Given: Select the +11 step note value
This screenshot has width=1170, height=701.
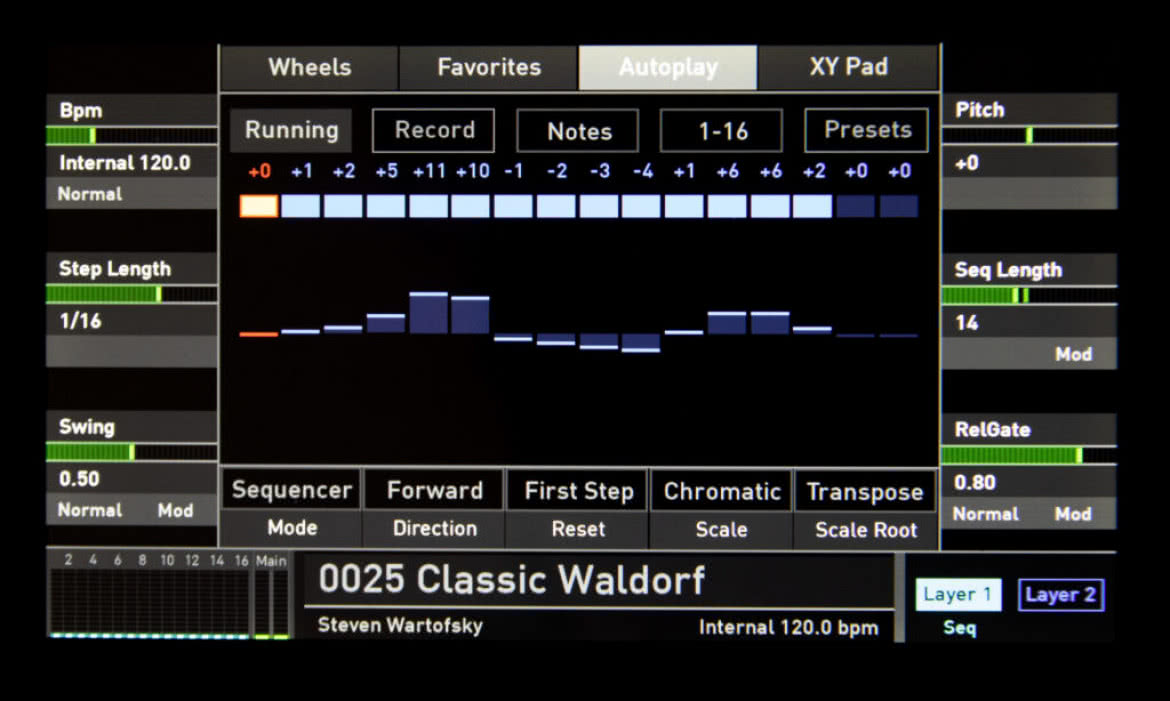Looking at the screenshot, I should pyautogui.click(x=429, y=172).
